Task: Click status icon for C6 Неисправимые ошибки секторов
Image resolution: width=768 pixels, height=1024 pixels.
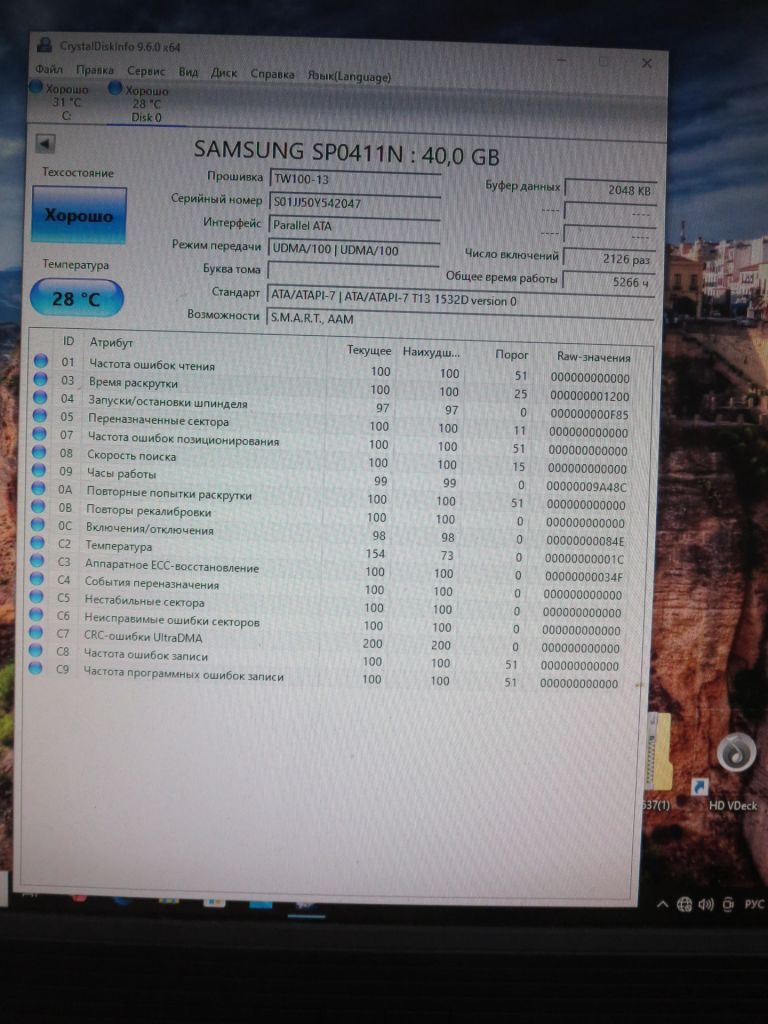Action: (x=36, y=615)
